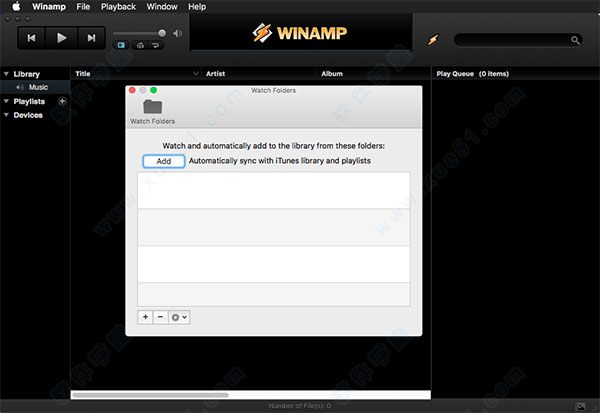Click the volume slider knob
The height and width of the screenshot is (413, 600).
pos(162,33)
